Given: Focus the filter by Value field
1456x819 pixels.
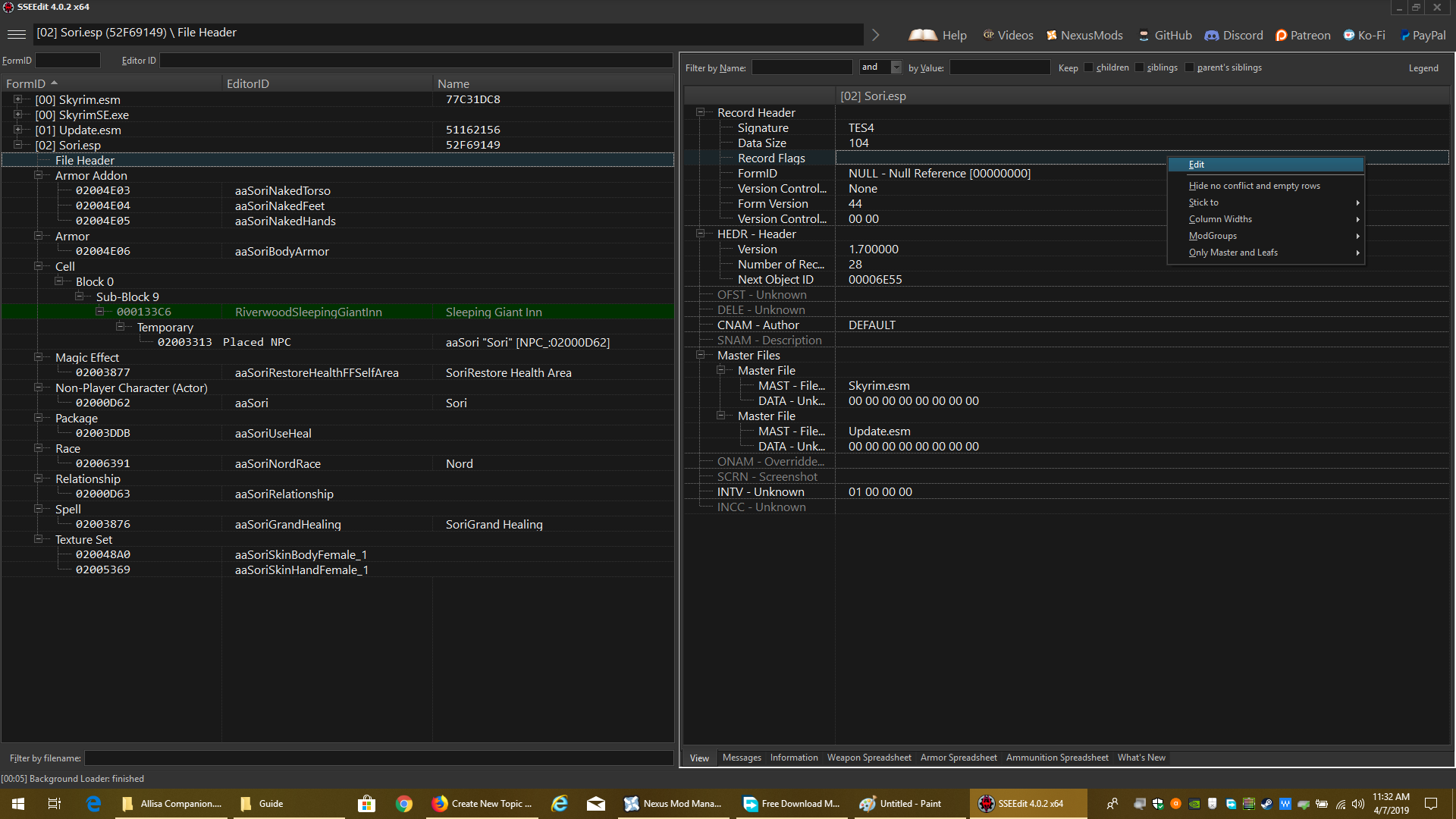Looking at the screenshot, I should [x=1000, y=67].
